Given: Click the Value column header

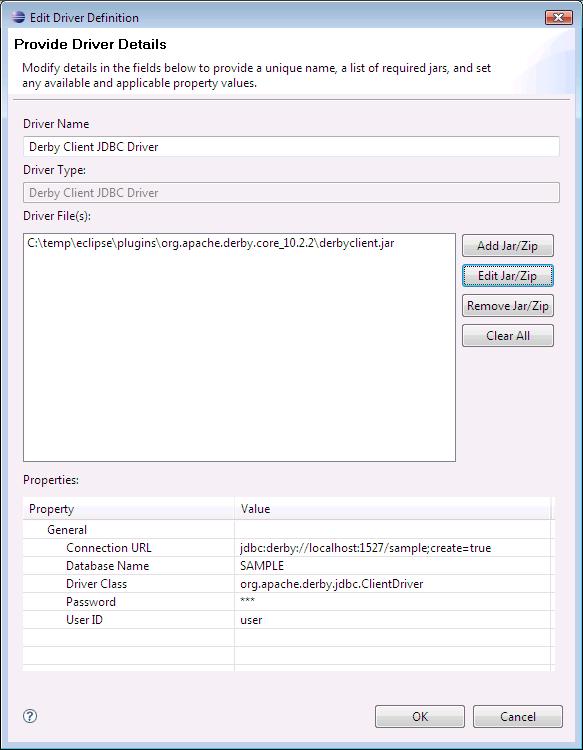Looking at the screenshot, I should click(392, 509).
